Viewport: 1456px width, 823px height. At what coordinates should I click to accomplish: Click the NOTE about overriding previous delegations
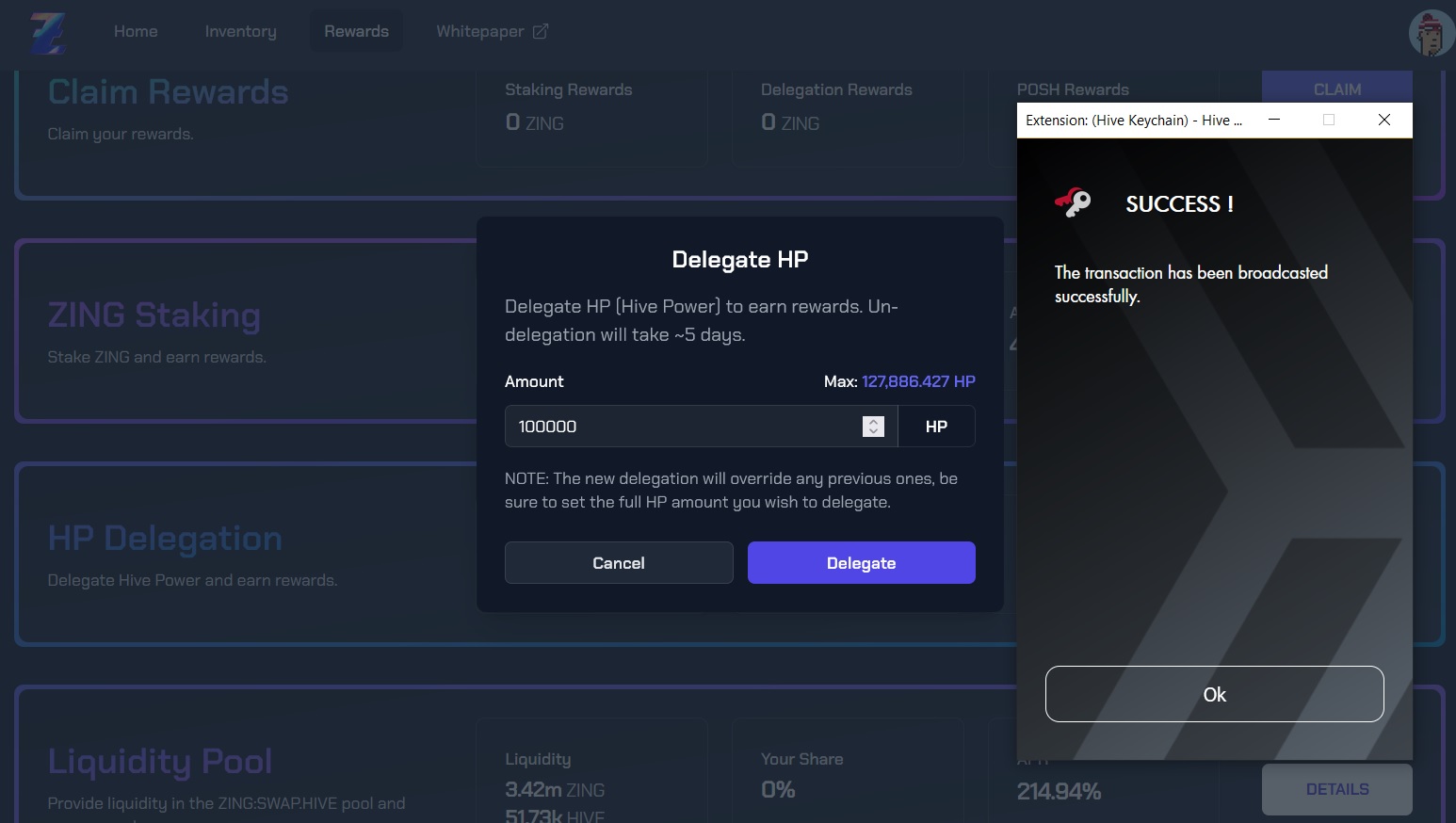pyautogui.click(x=731, y=491)
